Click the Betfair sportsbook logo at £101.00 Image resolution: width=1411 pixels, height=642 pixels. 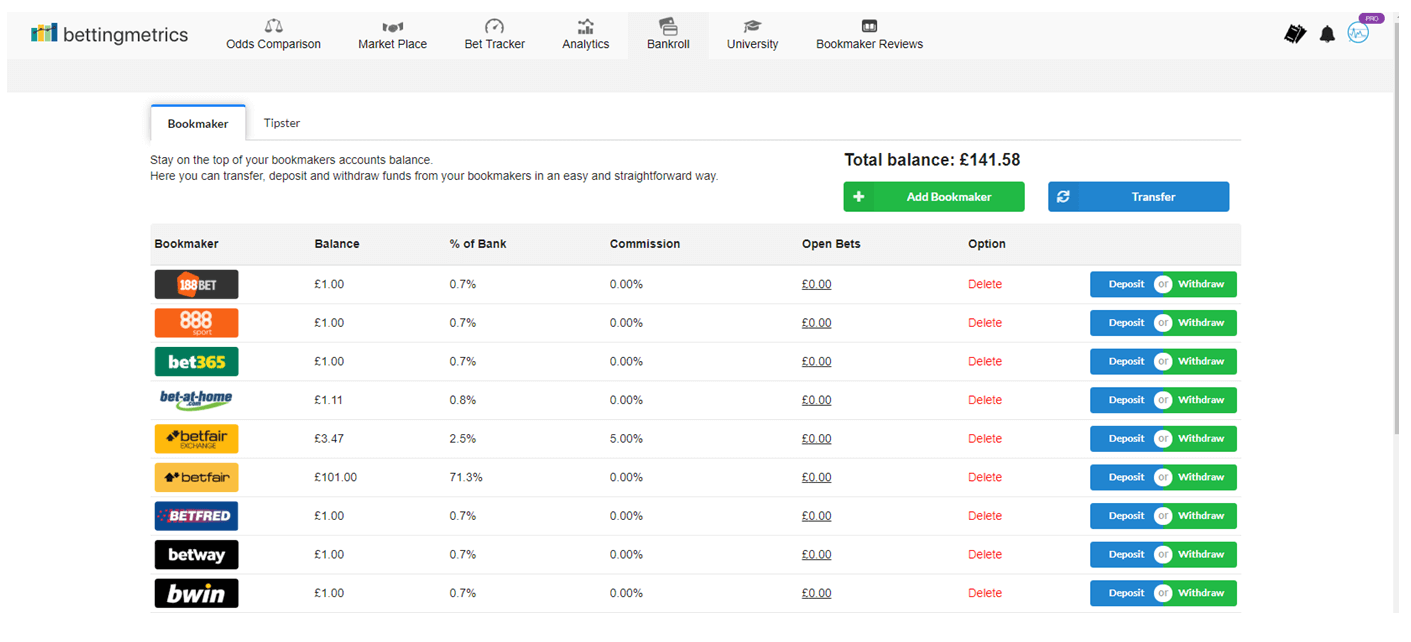click(x=196, y=477)
